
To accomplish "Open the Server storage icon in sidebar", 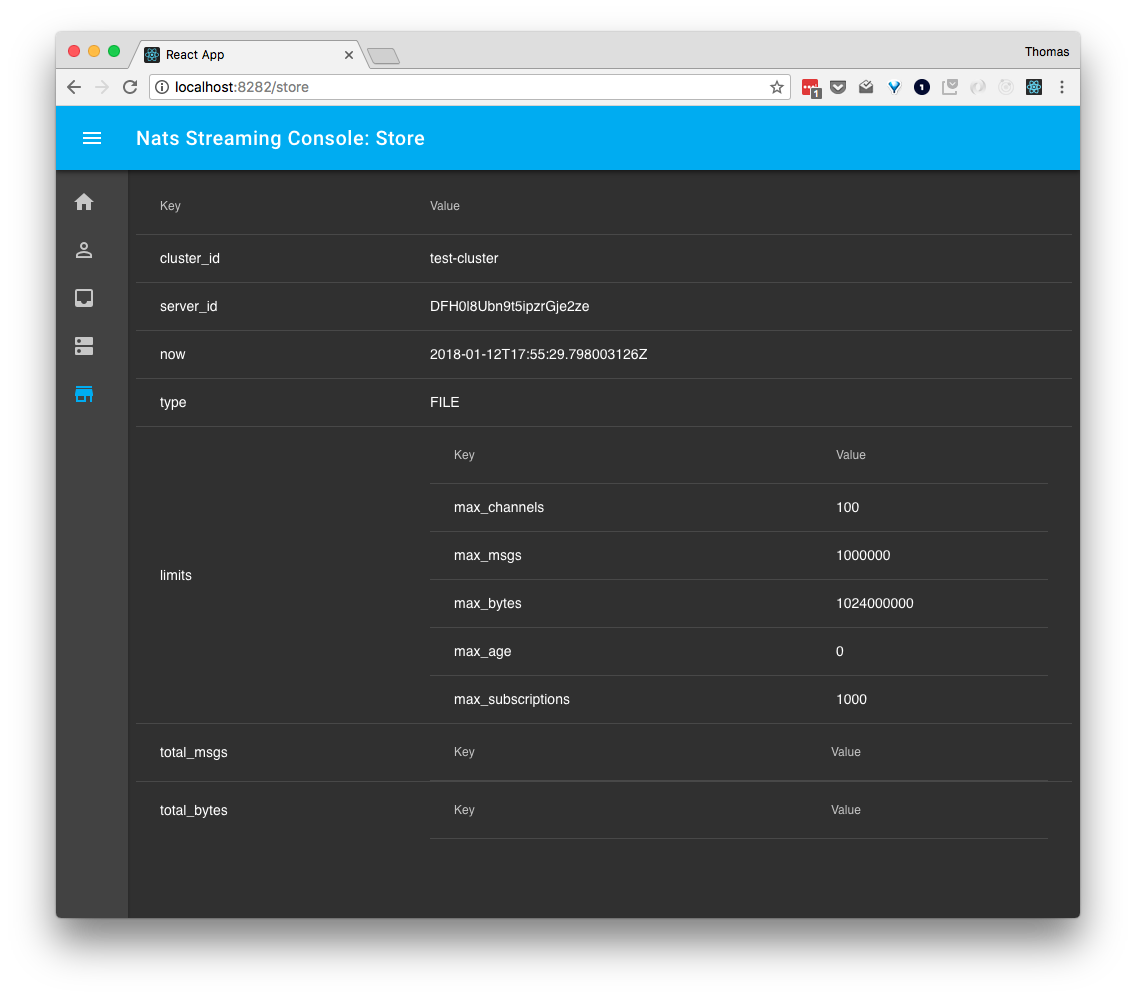I will 84,346.
